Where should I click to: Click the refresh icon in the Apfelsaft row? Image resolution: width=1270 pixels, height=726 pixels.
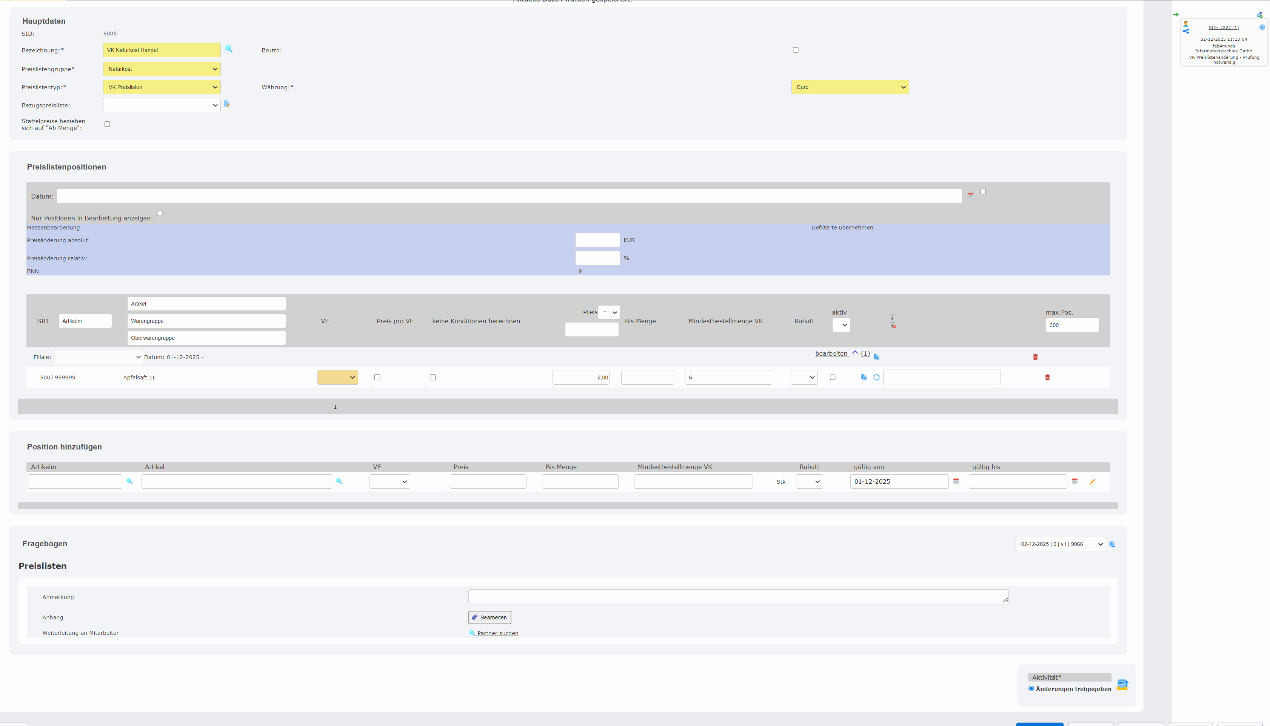coord(876,377)
